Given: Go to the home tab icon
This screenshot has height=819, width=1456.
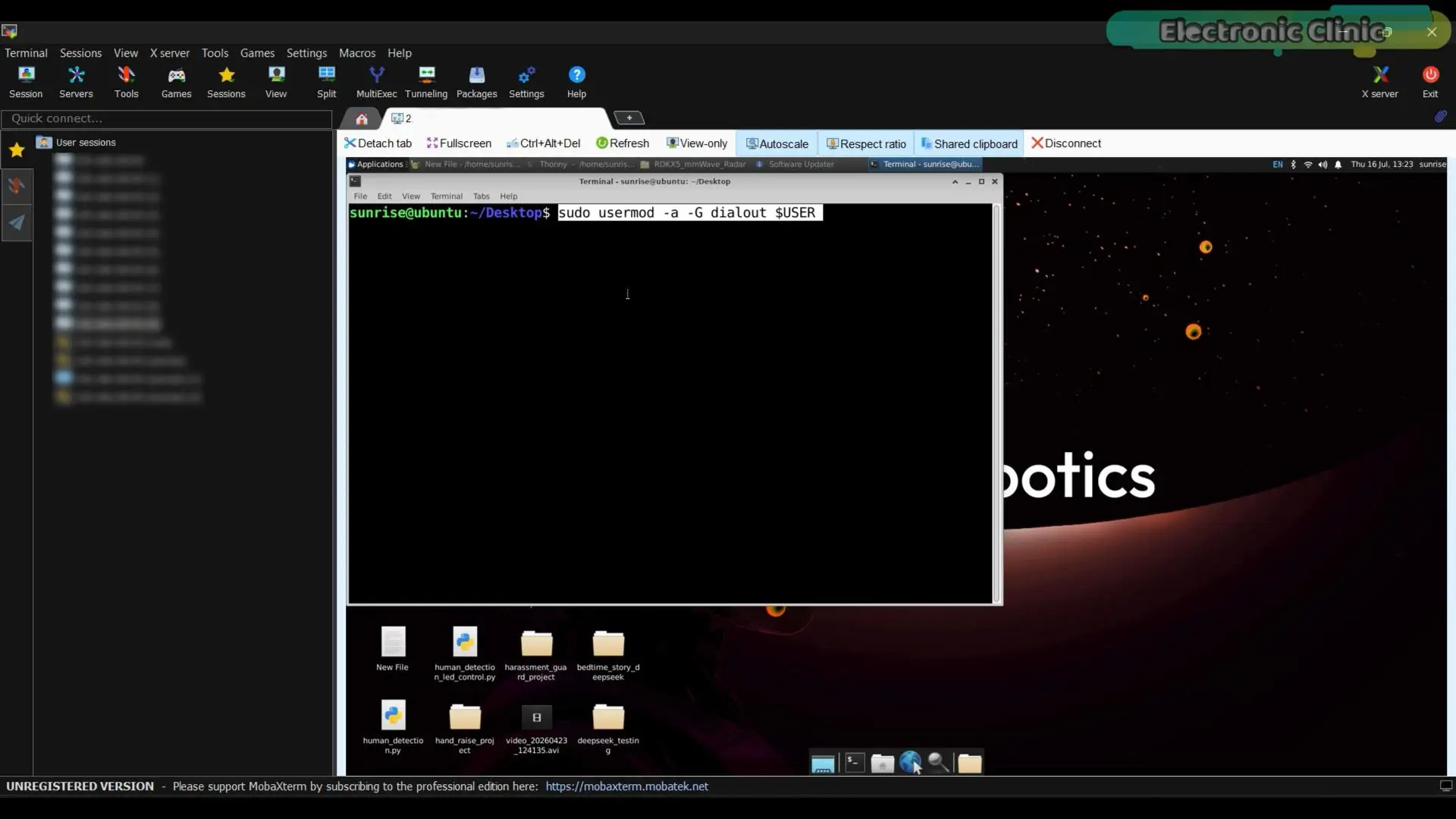Looking at the screenshot, I should pos(361,118).
